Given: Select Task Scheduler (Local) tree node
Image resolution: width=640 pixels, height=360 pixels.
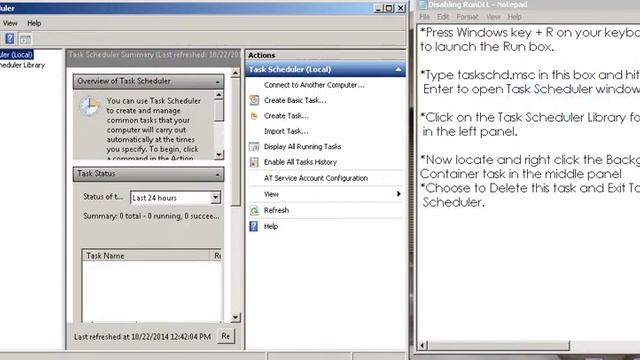Looking at the screenshot, I should 16,55.
